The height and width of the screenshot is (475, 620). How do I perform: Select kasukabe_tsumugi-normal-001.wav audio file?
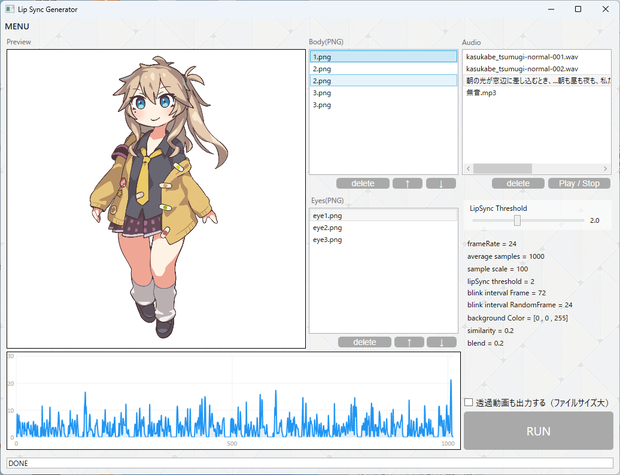point(537,57)
